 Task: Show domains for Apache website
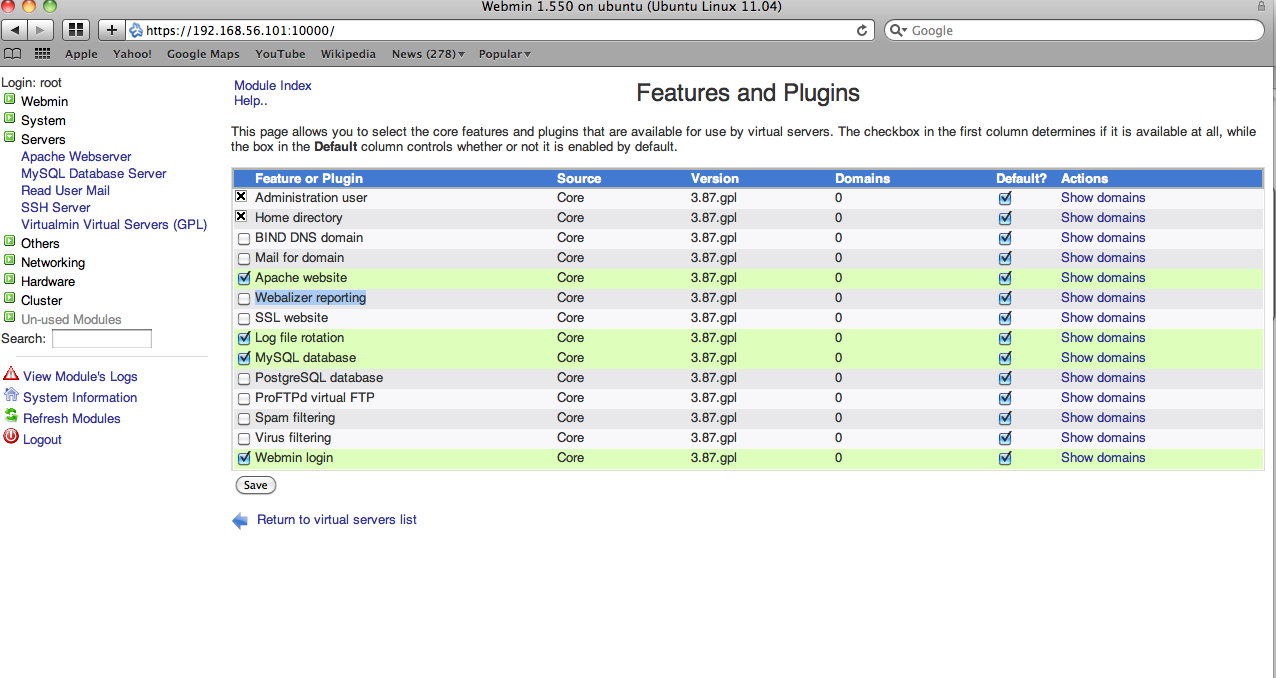tap(1103, 278)
